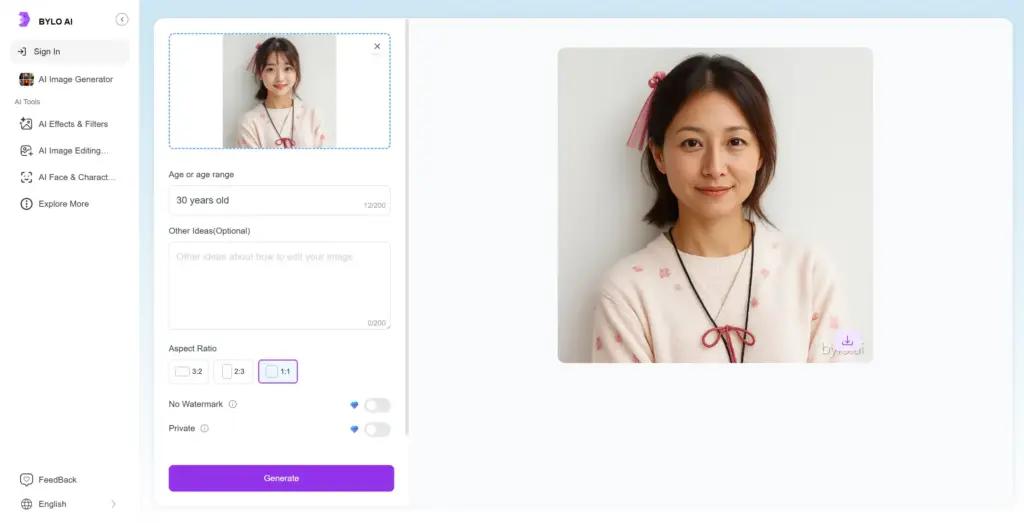The height and width of the screenshot is (523, 1024).
Task: Click the uploaded portrait thumbnail
Action: click(280, 91)
